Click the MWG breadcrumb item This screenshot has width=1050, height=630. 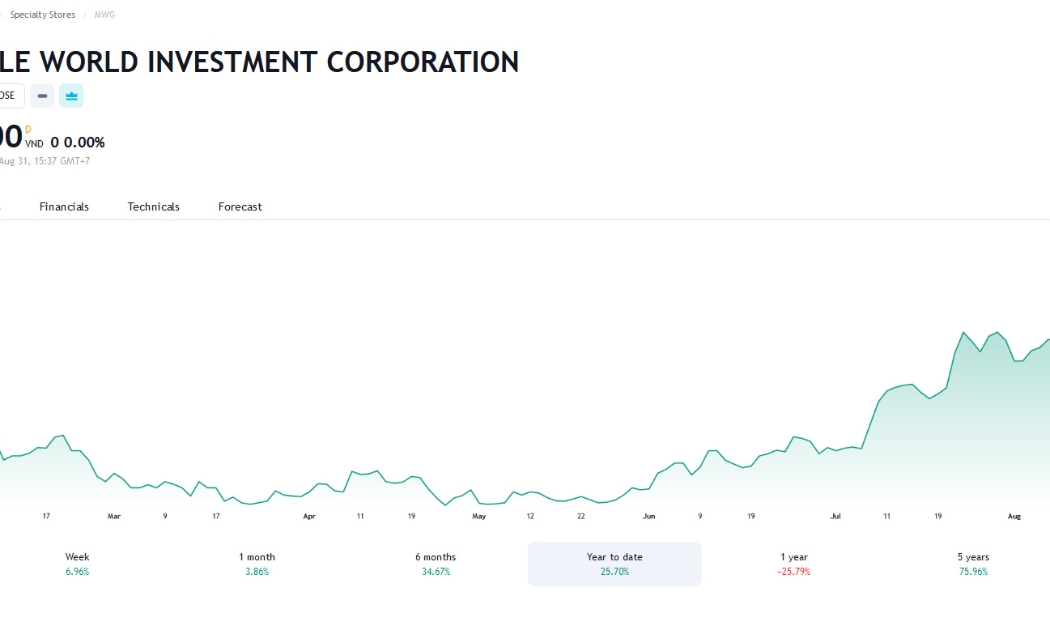(104, 15)
